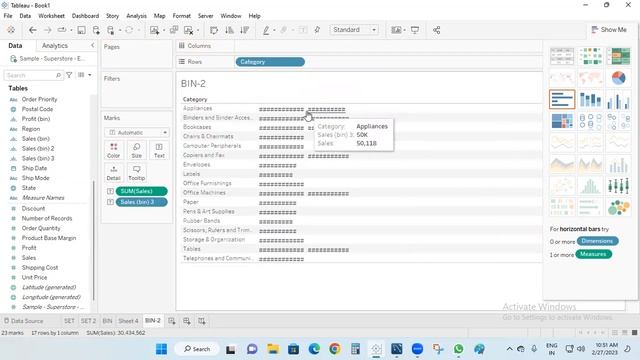Click the SUM(Sales) pill on Marks
The height and width of the screenshot is (360, 640).
(142, 191)
